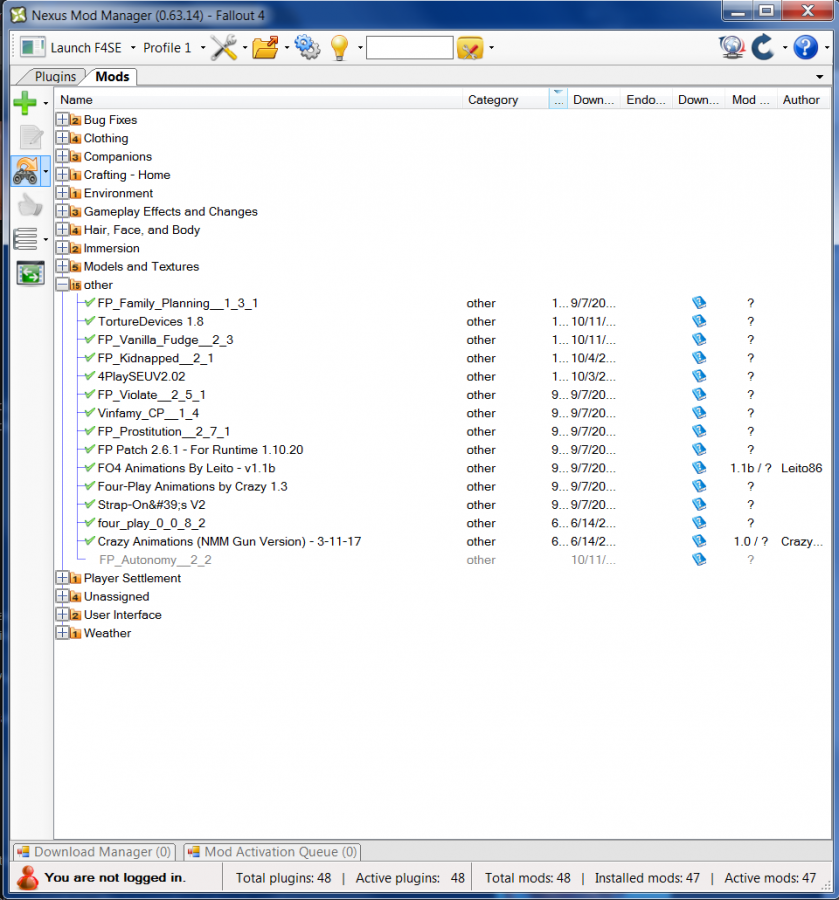The width and height of the screenshot is (839, 900).
Task: Click the readme book icon for FP_Family_Planning__1_3_1
Action: coord(698,302)
